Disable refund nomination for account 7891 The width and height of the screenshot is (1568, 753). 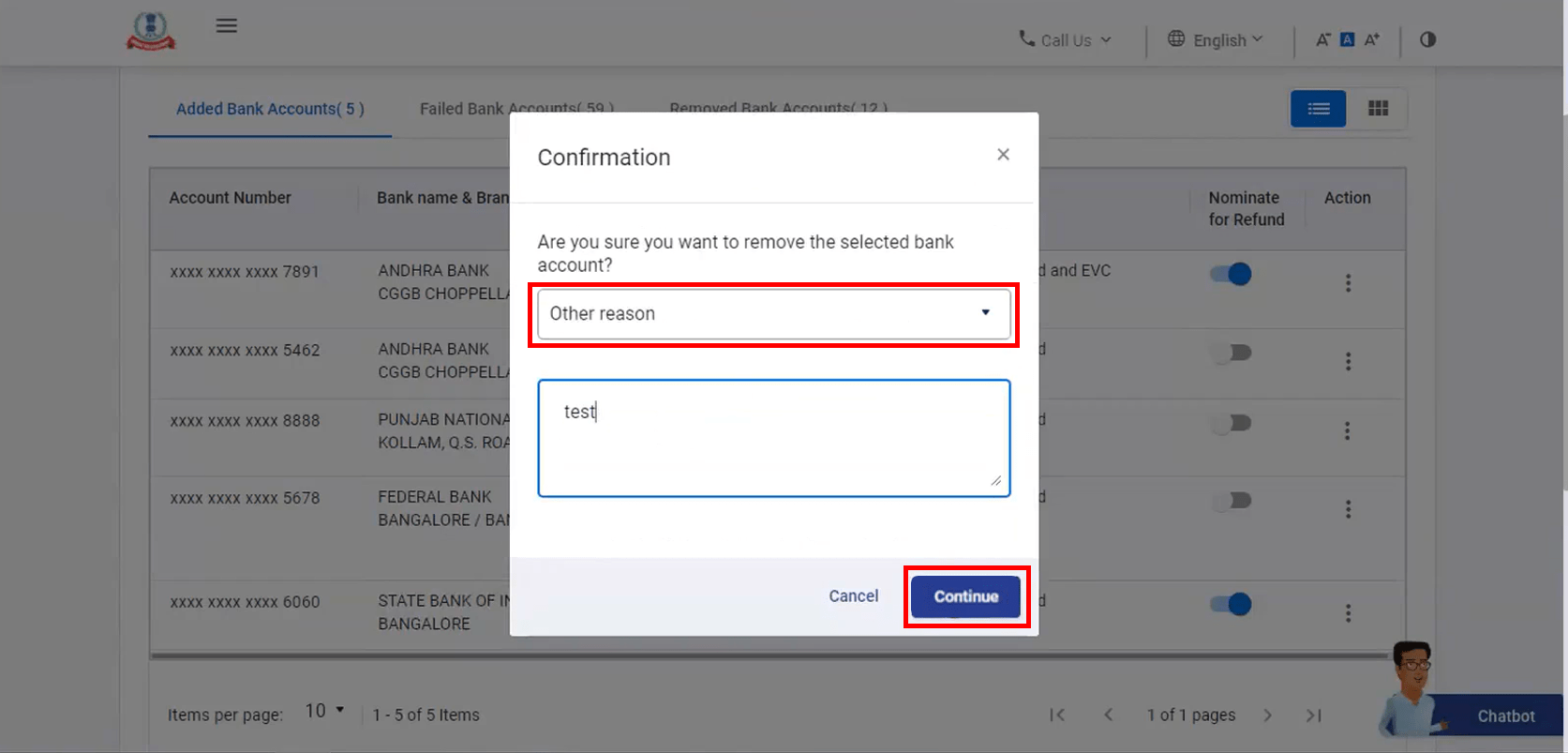1232,274
